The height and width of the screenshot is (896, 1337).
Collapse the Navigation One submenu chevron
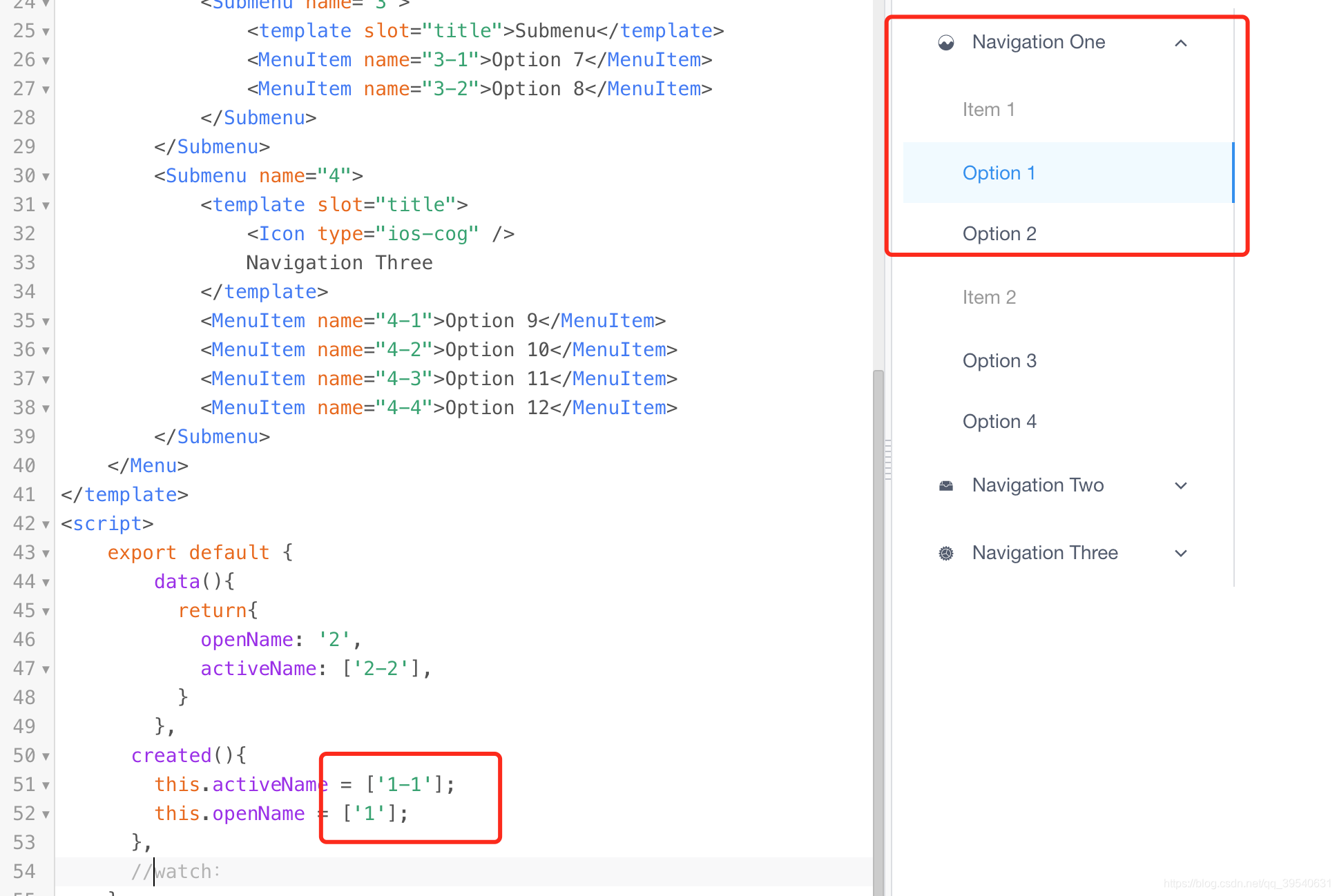point(1181,43)
